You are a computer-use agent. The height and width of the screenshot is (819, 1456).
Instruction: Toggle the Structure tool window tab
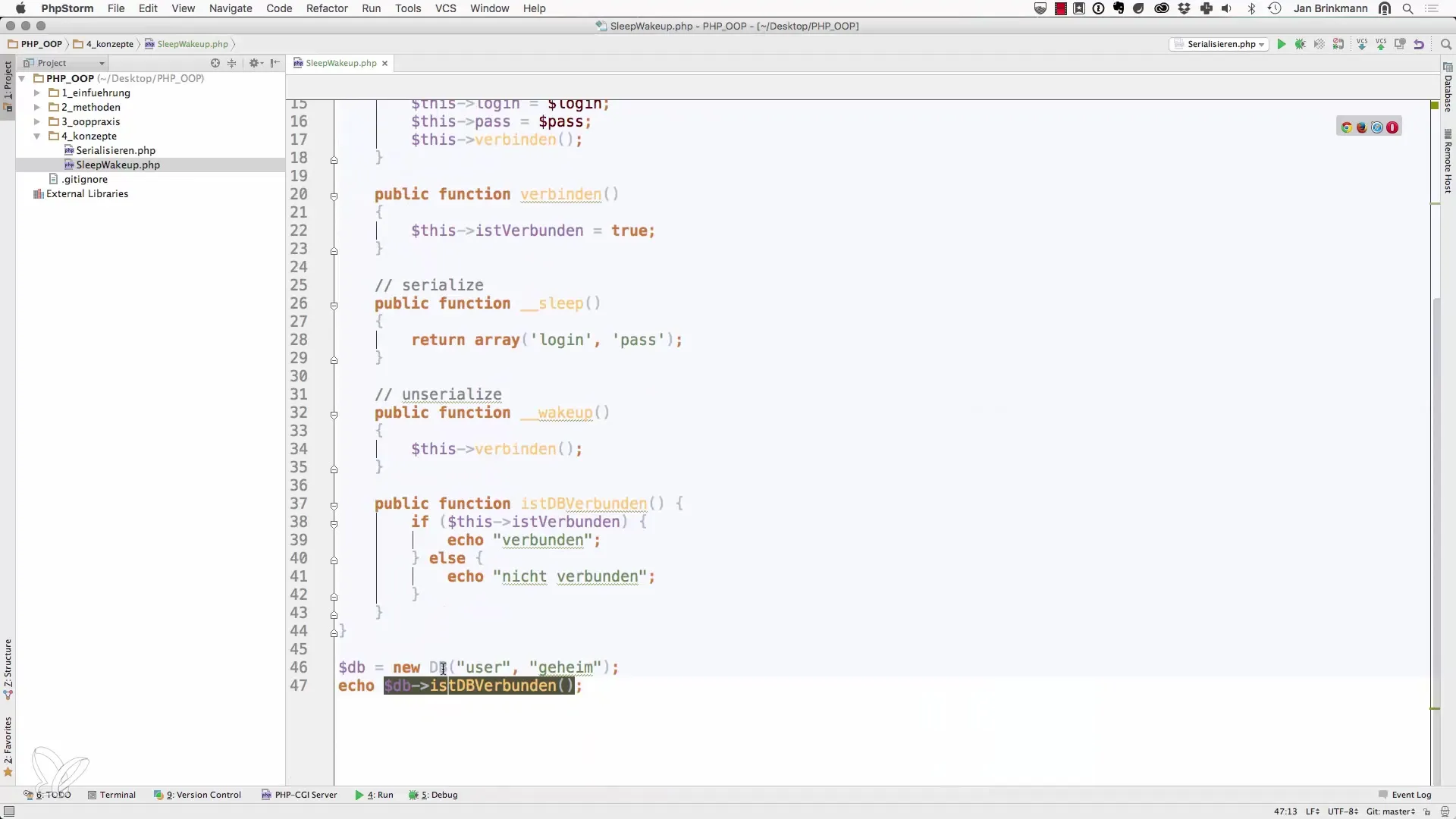point(8,669)
